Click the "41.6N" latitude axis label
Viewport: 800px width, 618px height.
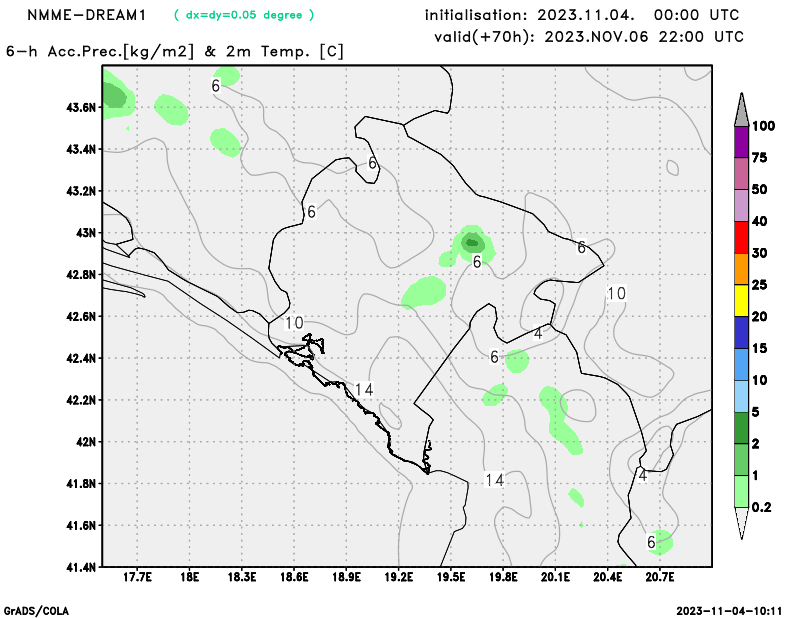coord(81,526)
